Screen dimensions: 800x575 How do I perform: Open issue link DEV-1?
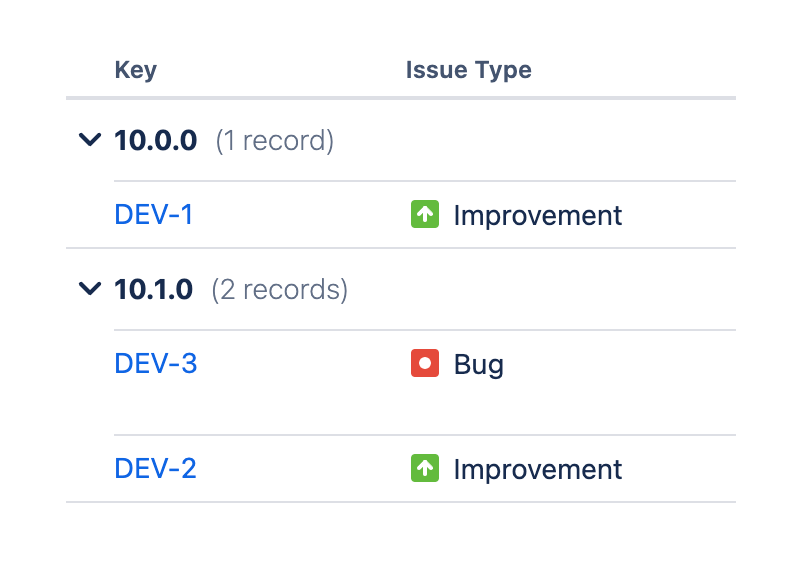pos(154,214)
